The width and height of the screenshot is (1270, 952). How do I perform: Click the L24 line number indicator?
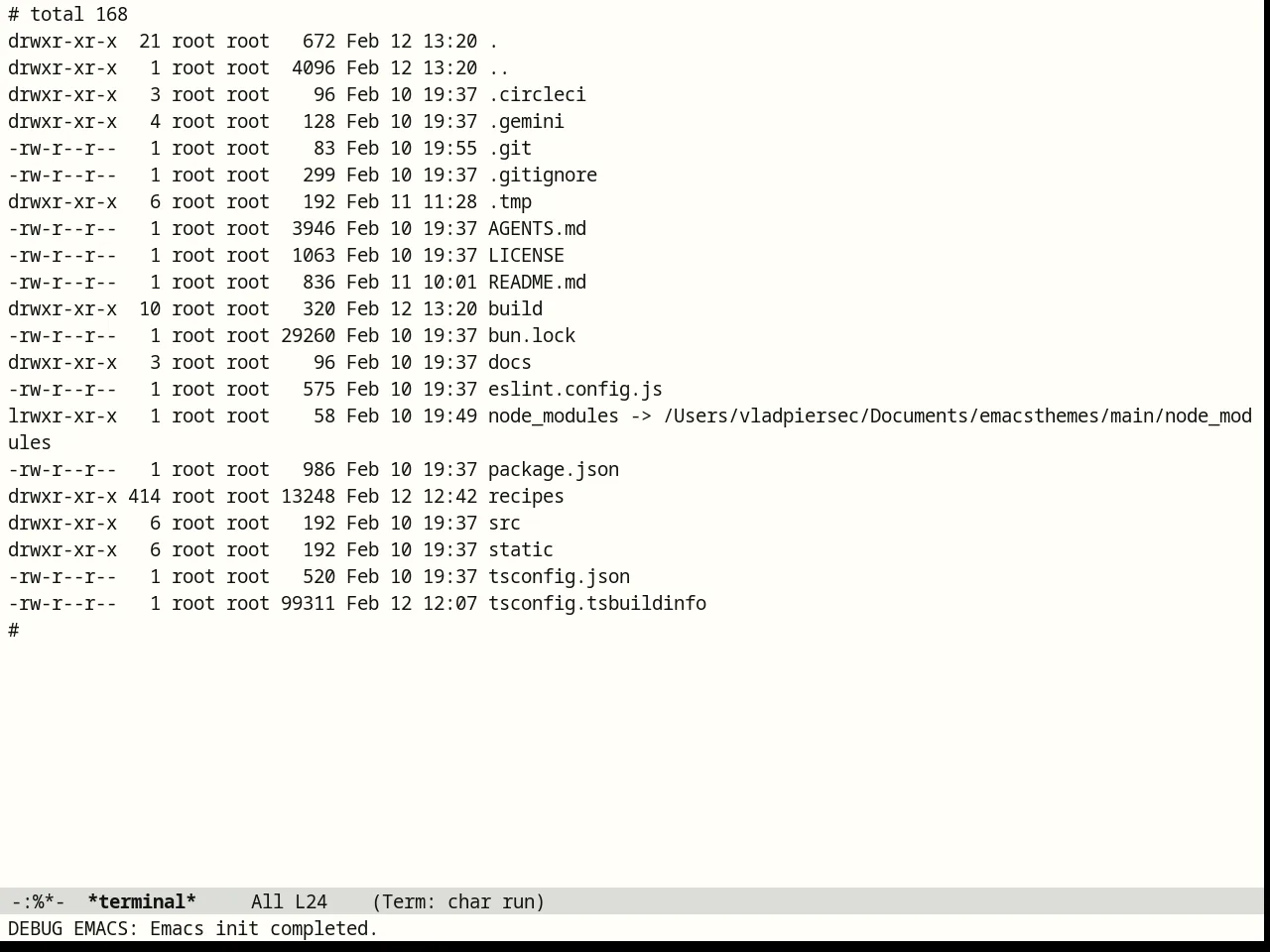[x=311, y=901]
